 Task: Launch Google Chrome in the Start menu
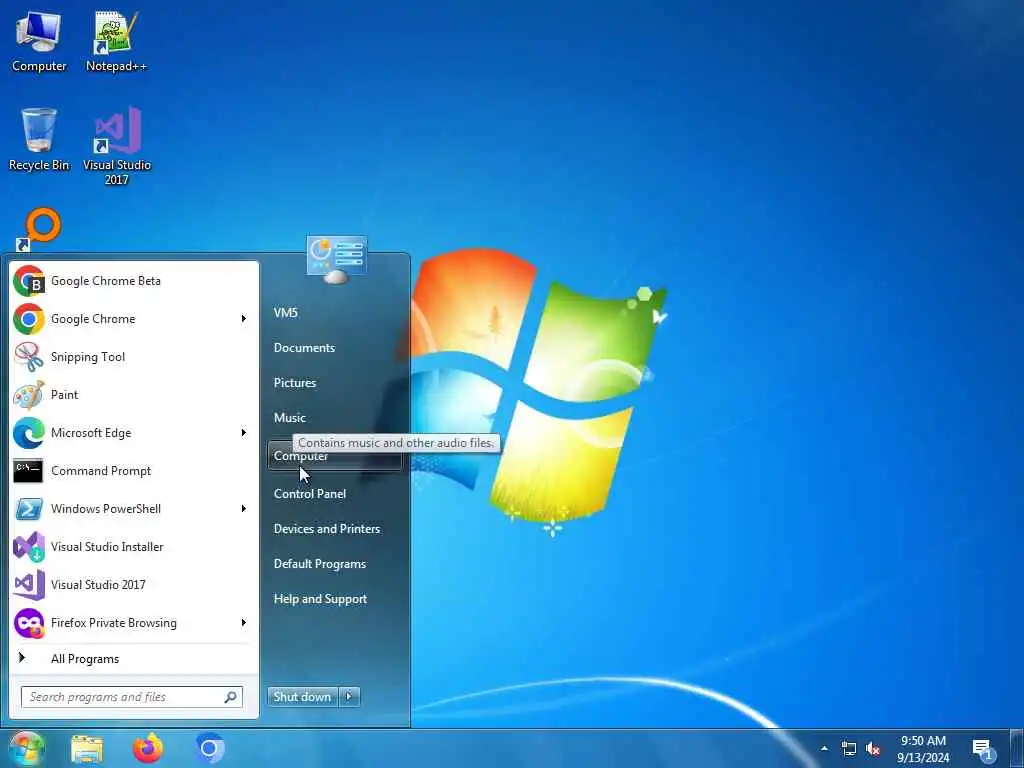tap(123, 319)
